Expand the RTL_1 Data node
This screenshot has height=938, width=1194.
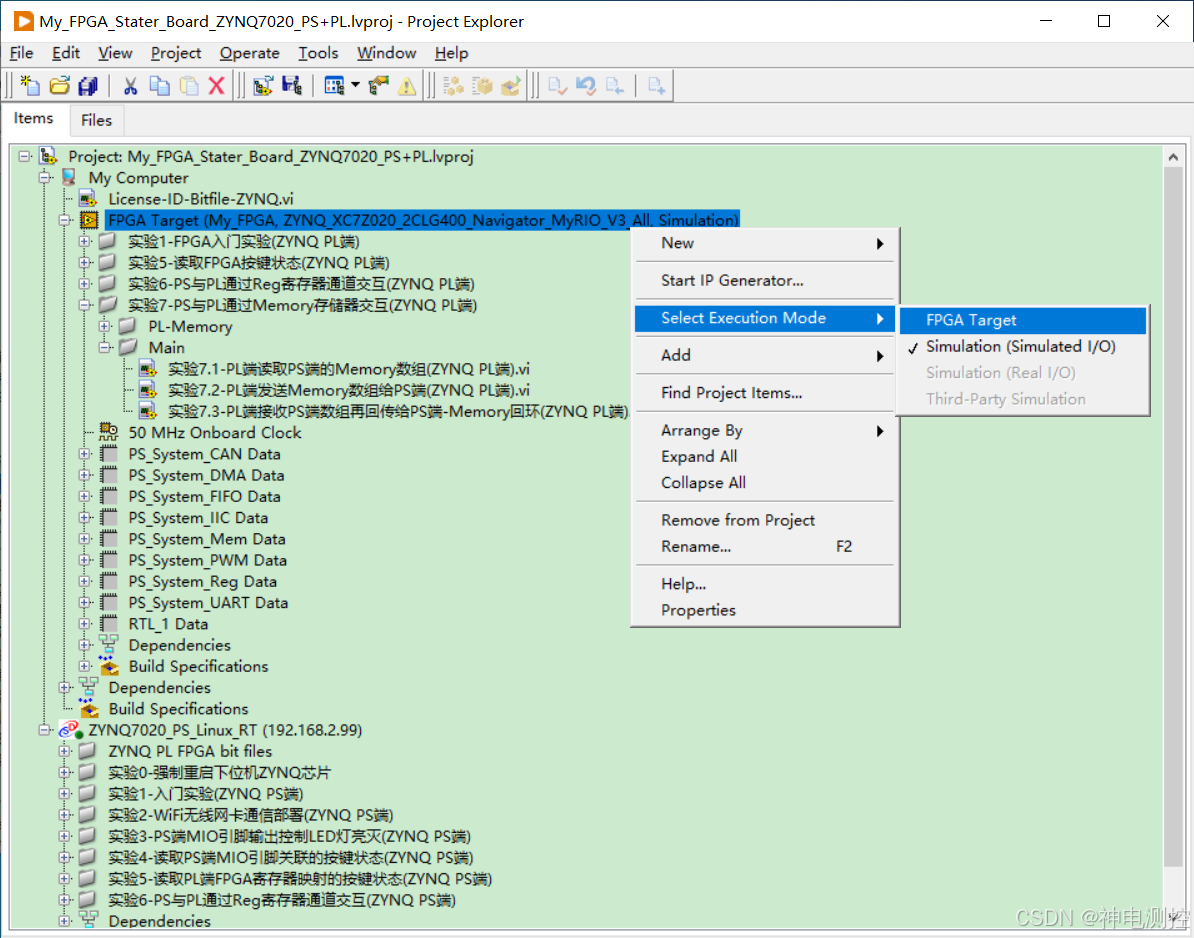pos(85,624)
